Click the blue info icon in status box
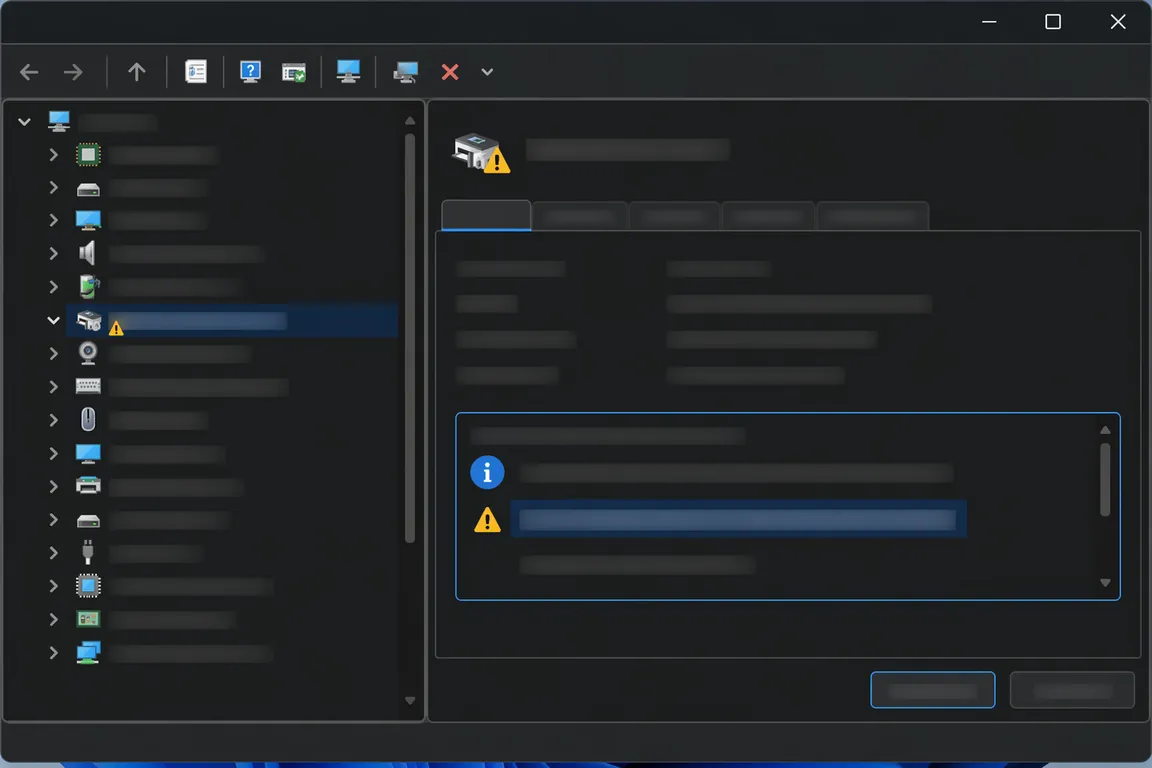This screenshot has width=1152, height=768. [x=487, y=473]
